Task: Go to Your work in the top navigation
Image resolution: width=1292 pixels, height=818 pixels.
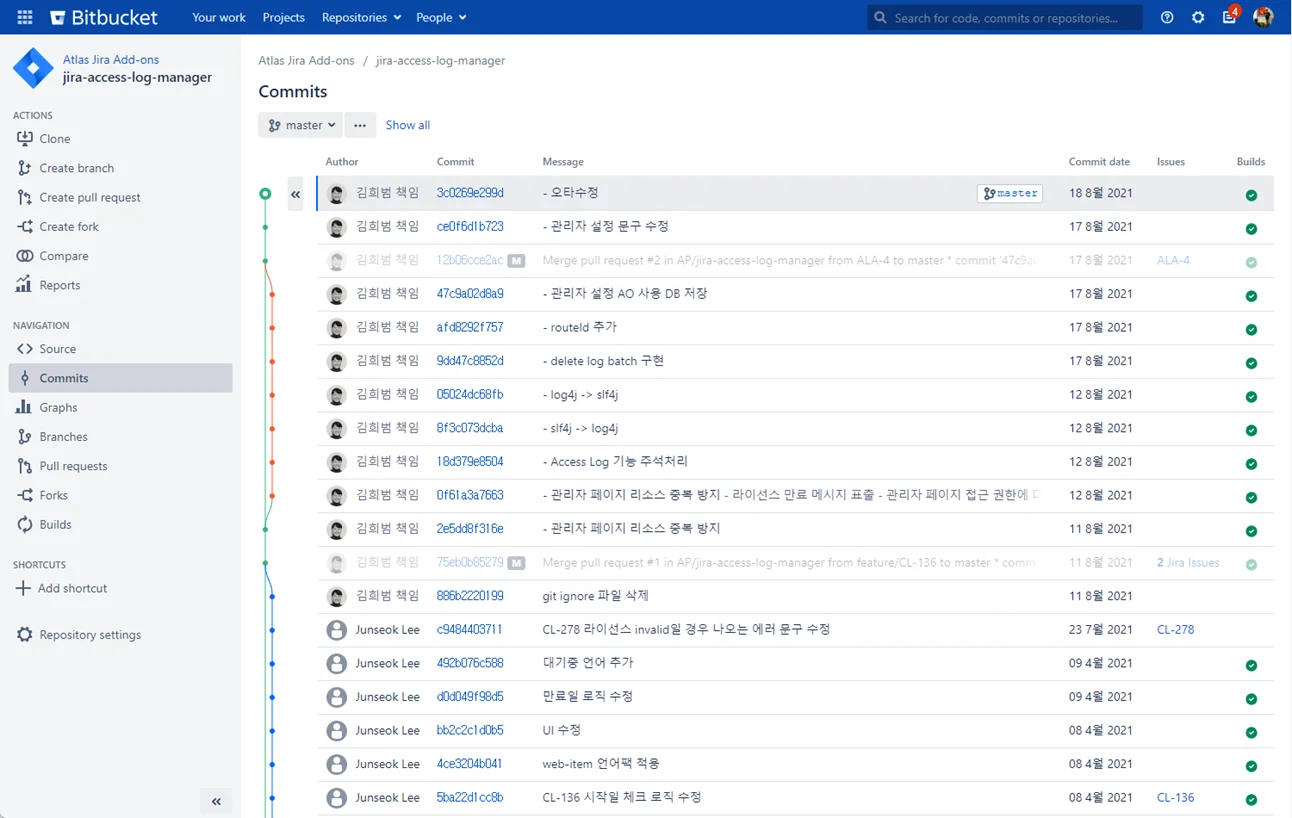Action: [x=218, y=17]
